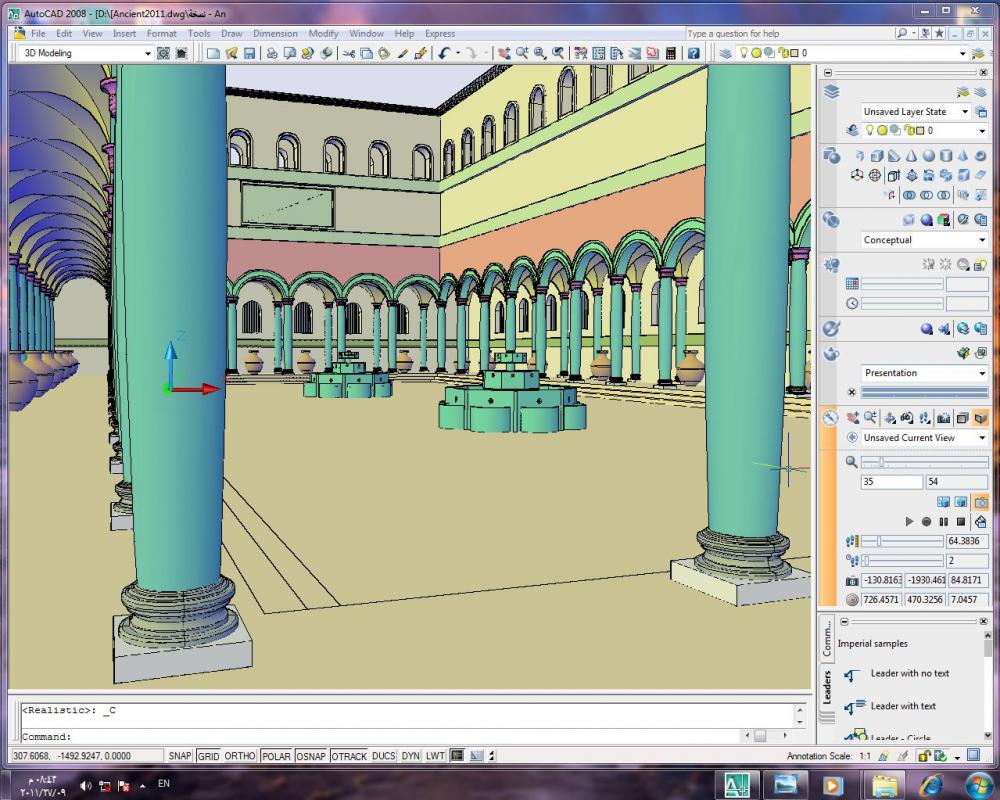Select the Cone primitive on the dashboard
Screen dimensions: 1000x800
pos(910,156)
